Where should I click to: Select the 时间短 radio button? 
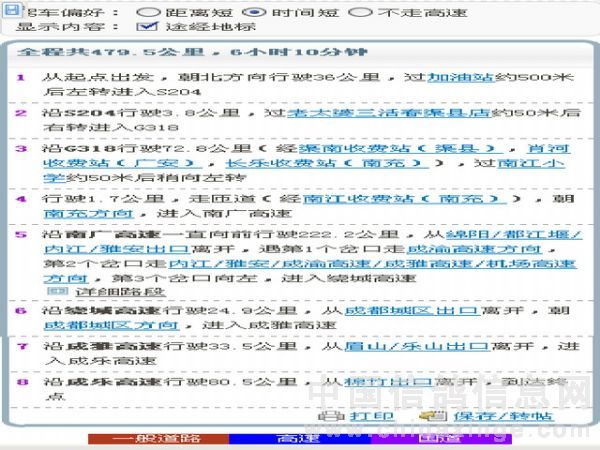tap(252, 12)
